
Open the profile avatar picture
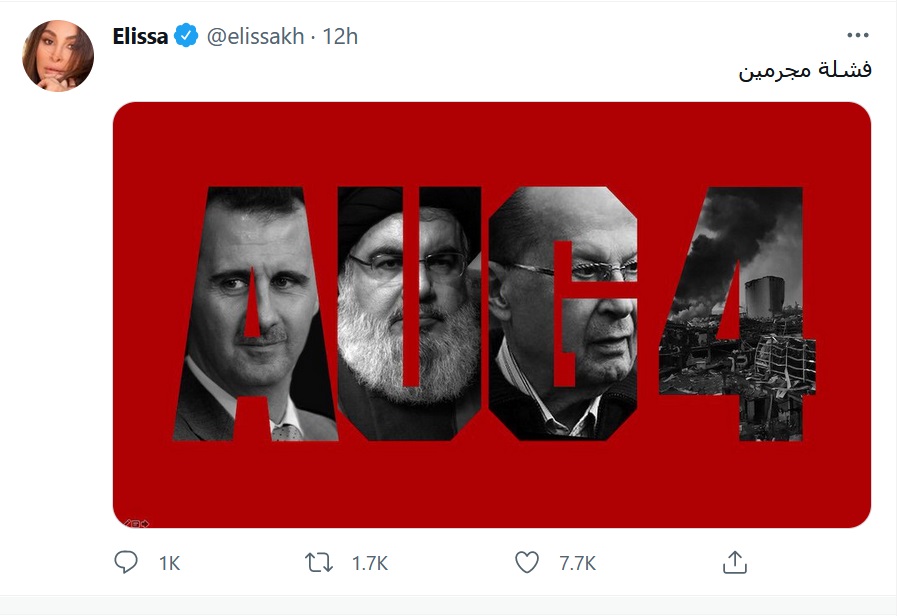[x=58, y=56]
